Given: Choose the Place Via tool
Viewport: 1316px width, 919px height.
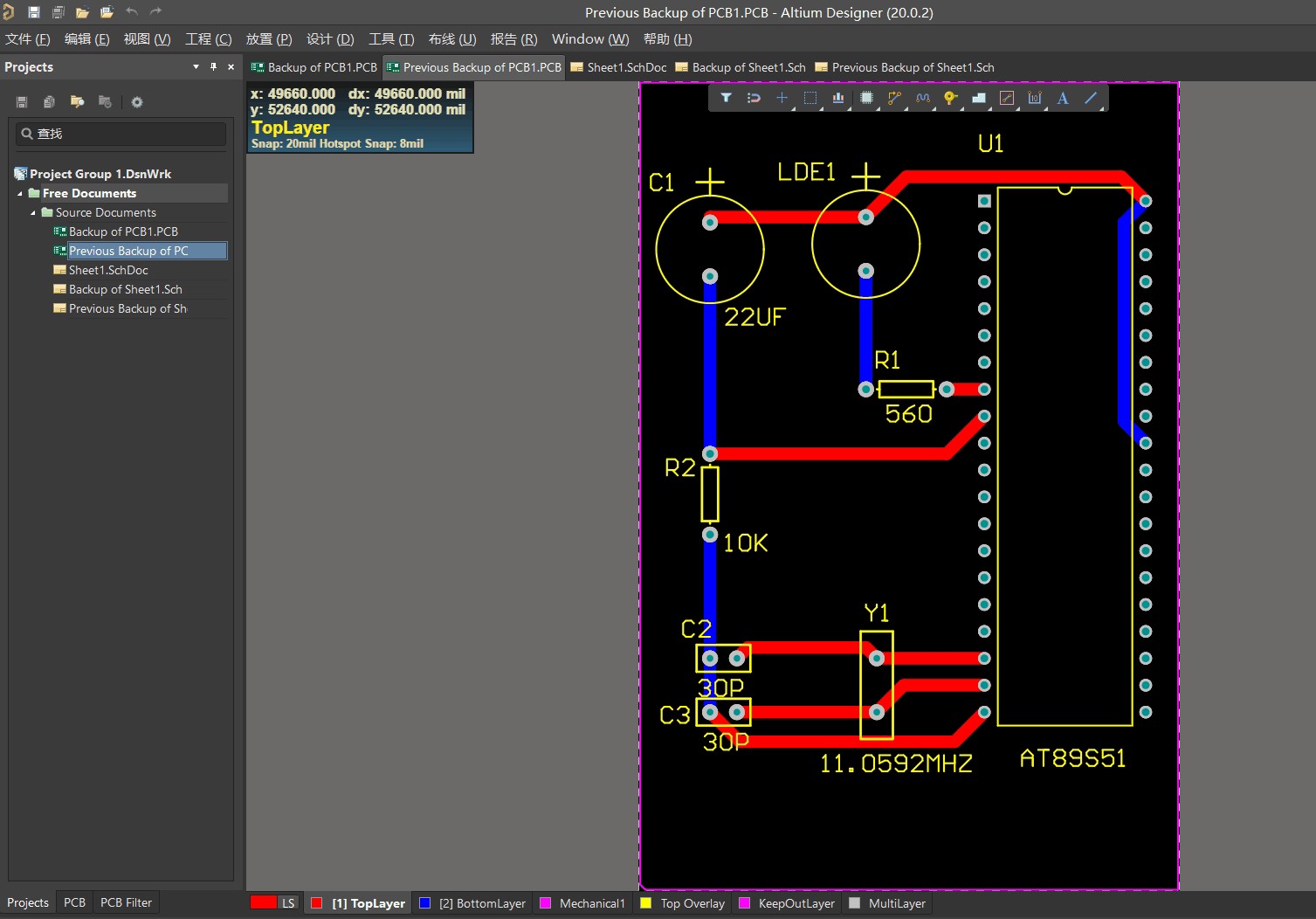Looking at the screenshot, I should [951, 98].
